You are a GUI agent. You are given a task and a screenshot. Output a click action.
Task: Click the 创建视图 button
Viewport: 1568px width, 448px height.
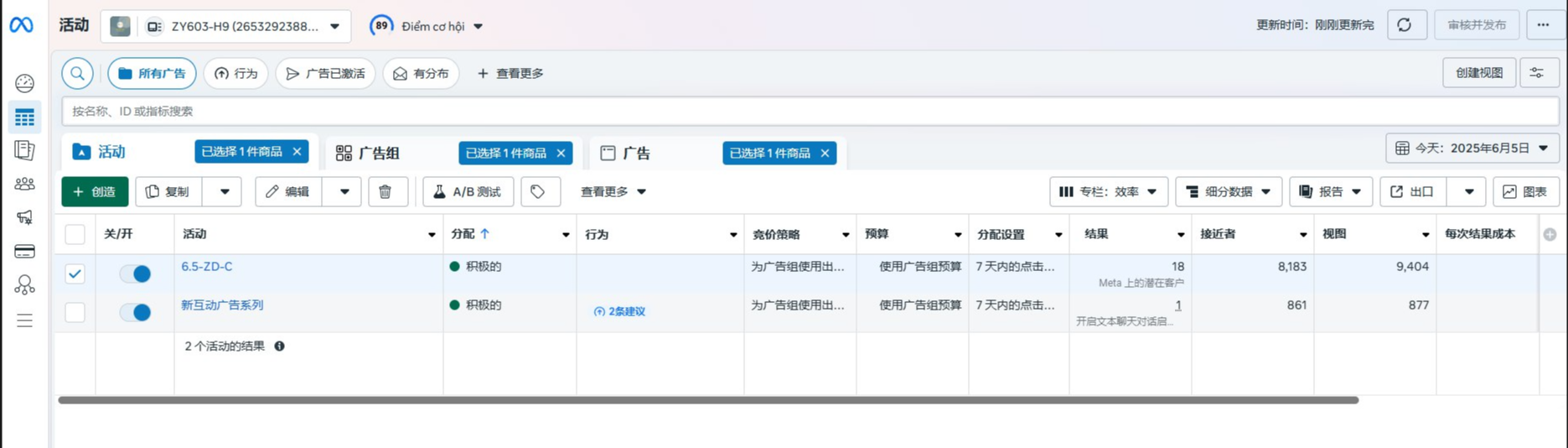pos(1479,73)
